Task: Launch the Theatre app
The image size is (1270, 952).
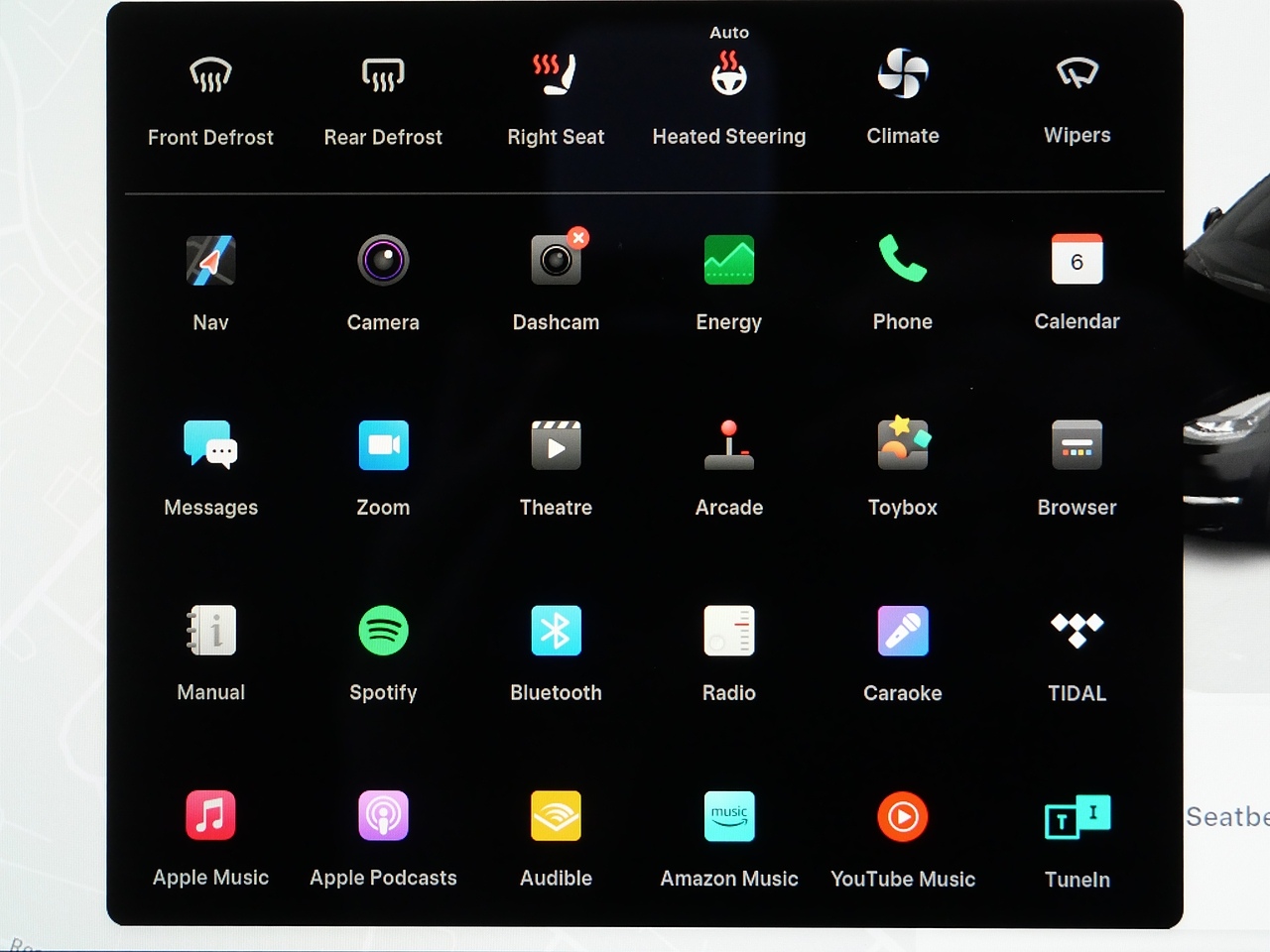Action: pyautogui.click(x=556, y=444)
